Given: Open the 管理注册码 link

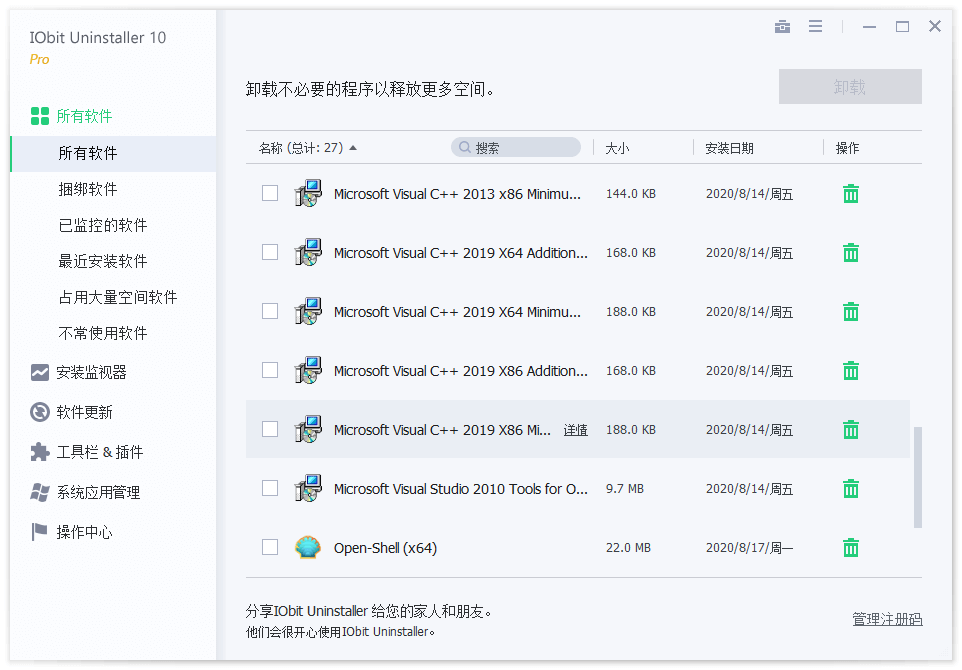Looking at the screenshot, I should coord(886,620).
